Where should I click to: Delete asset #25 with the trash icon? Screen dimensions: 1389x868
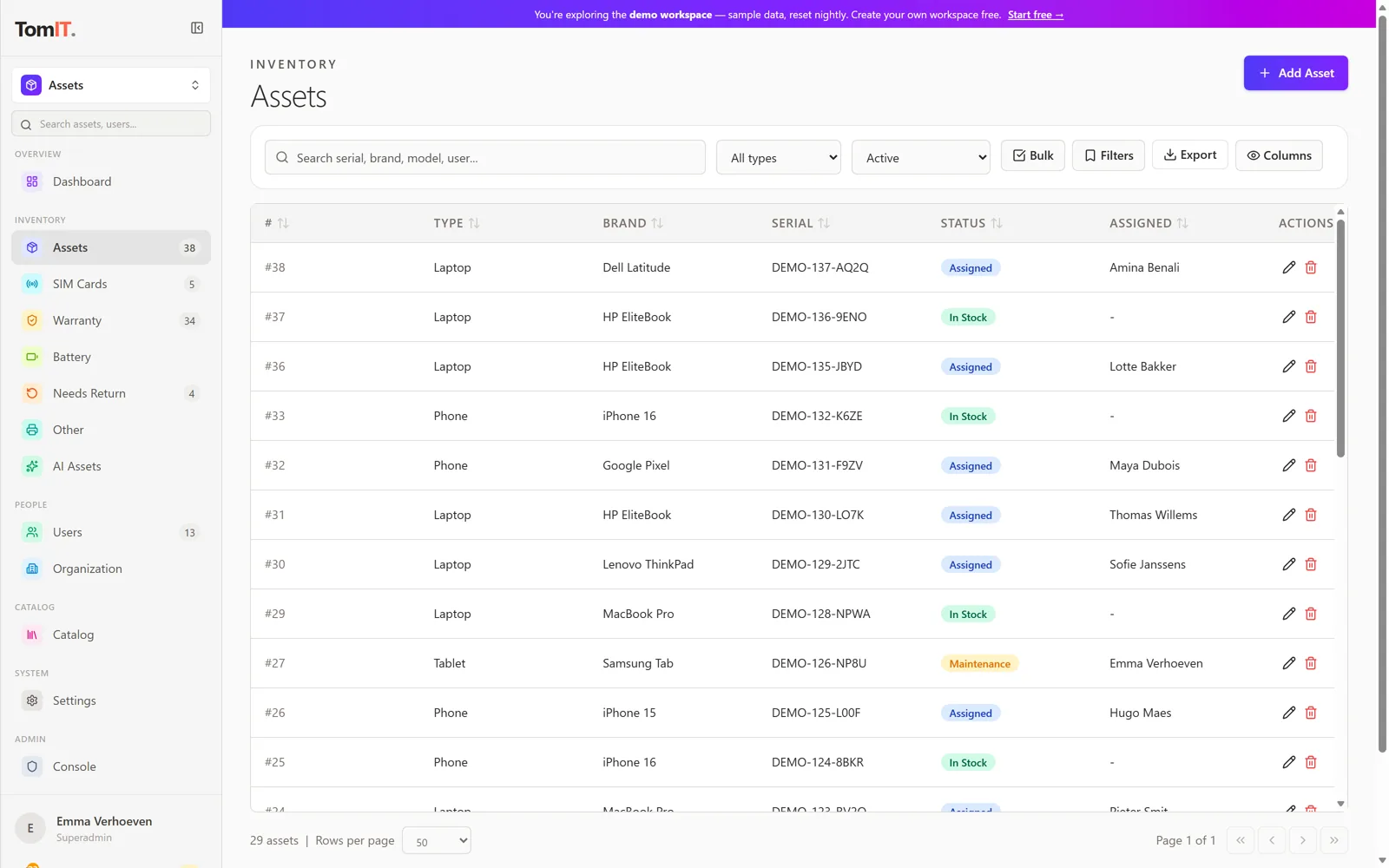pyautogui.click(x=1311, y=762)
